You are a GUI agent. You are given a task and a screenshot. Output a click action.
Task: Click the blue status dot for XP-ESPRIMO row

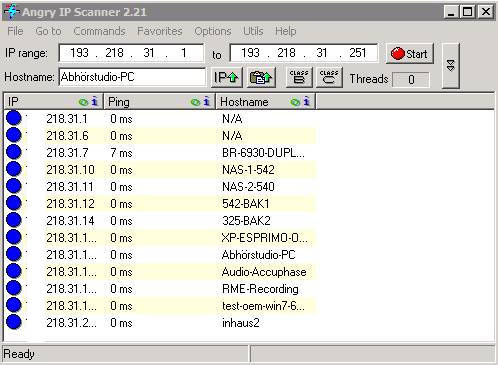[x=14, y=237]
